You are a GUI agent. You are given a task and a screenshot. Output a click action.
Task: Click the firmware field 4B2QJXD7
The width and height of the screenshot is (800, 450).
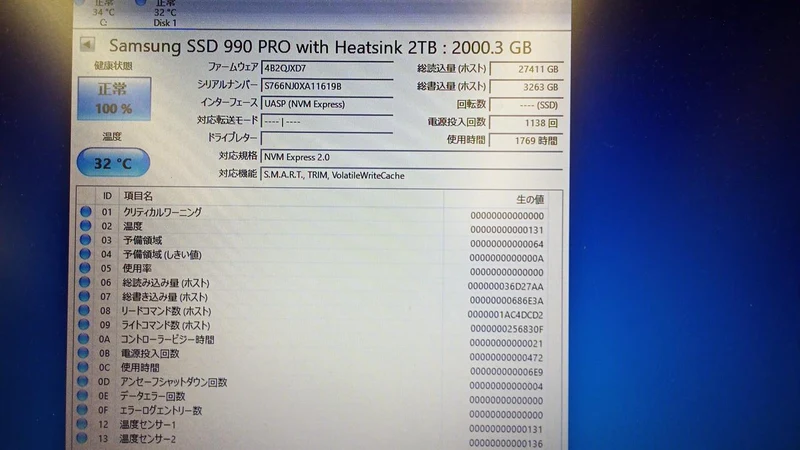327,68
